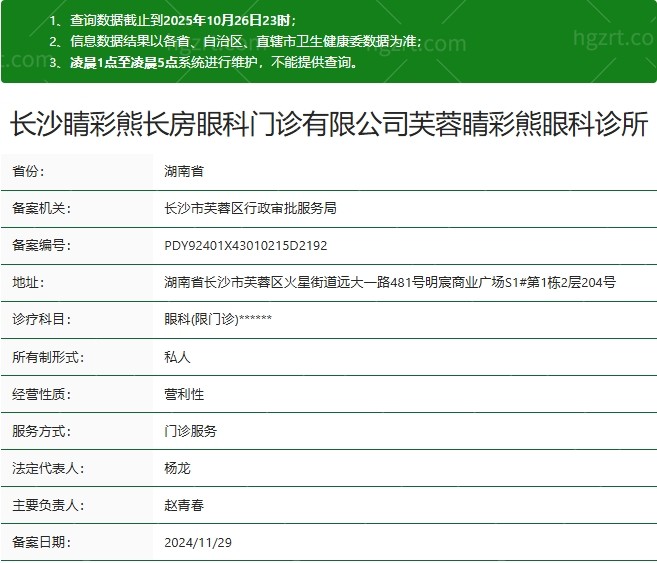
Task: Click the 诊疗科目 value 眼科(限门诊)
Action: tap(218, 320)
